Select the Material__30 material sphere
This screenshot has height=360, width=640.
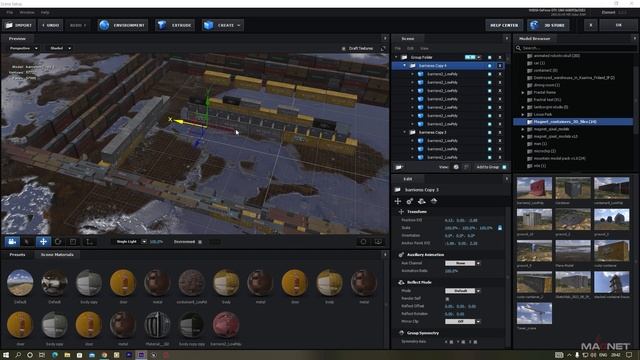click(157, 325)
